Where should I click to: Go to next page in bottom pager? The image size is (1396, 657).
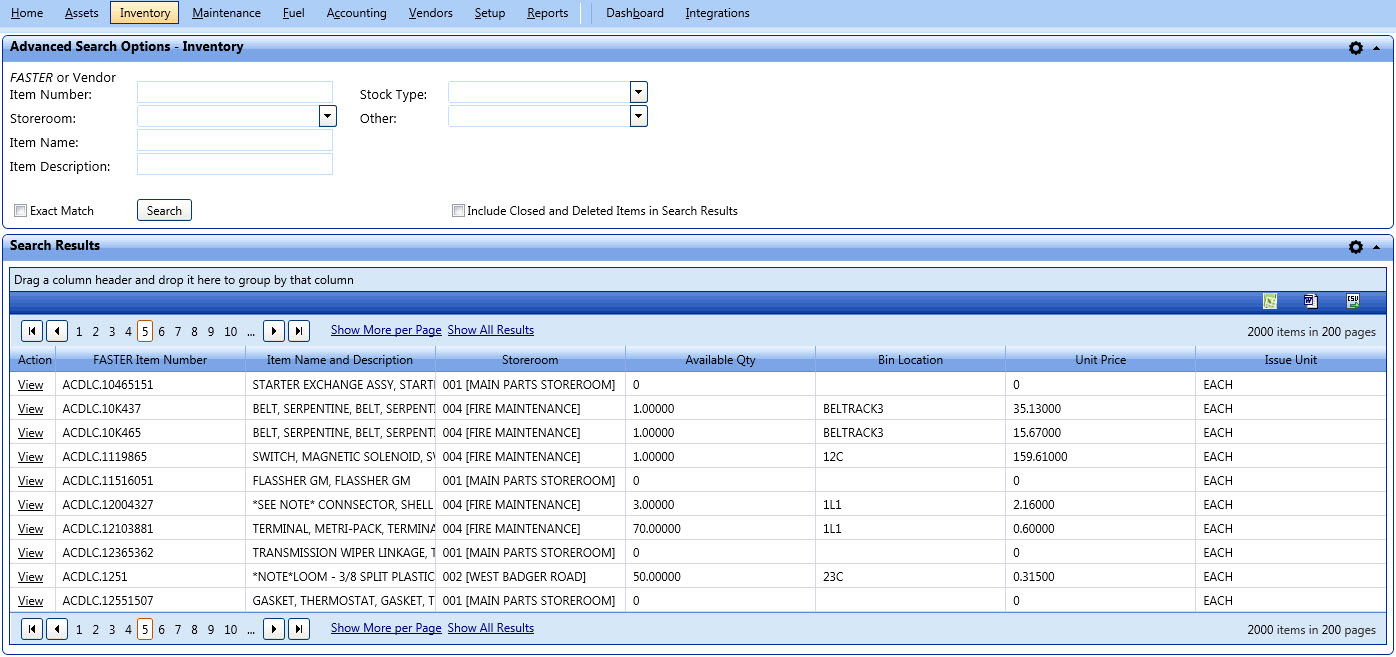pos(273,629)
